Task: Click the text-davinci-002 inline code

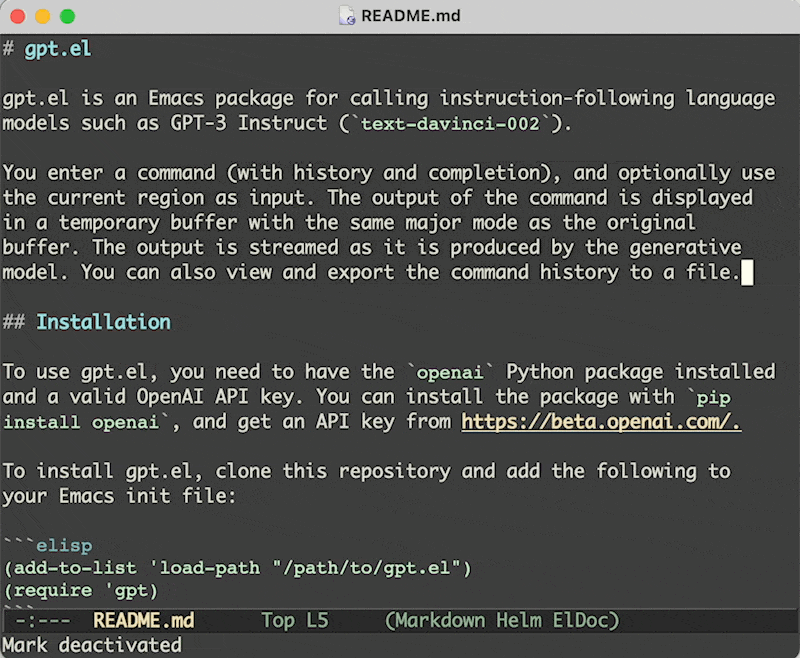Action: pyautogui.click(x=450, y=124)
